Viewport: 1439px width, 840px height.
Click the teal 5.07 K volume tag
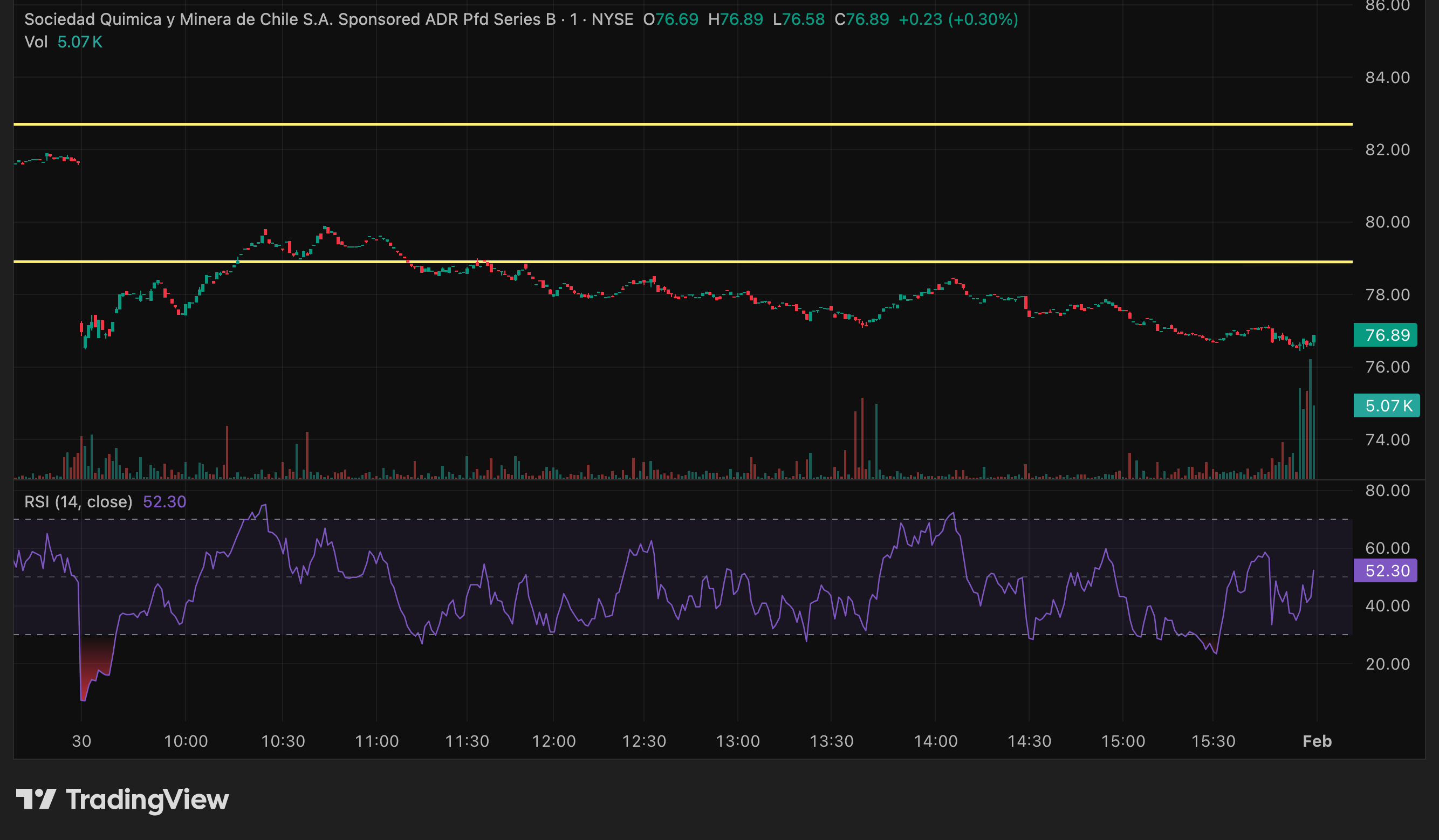click(x=1387, y=406)
